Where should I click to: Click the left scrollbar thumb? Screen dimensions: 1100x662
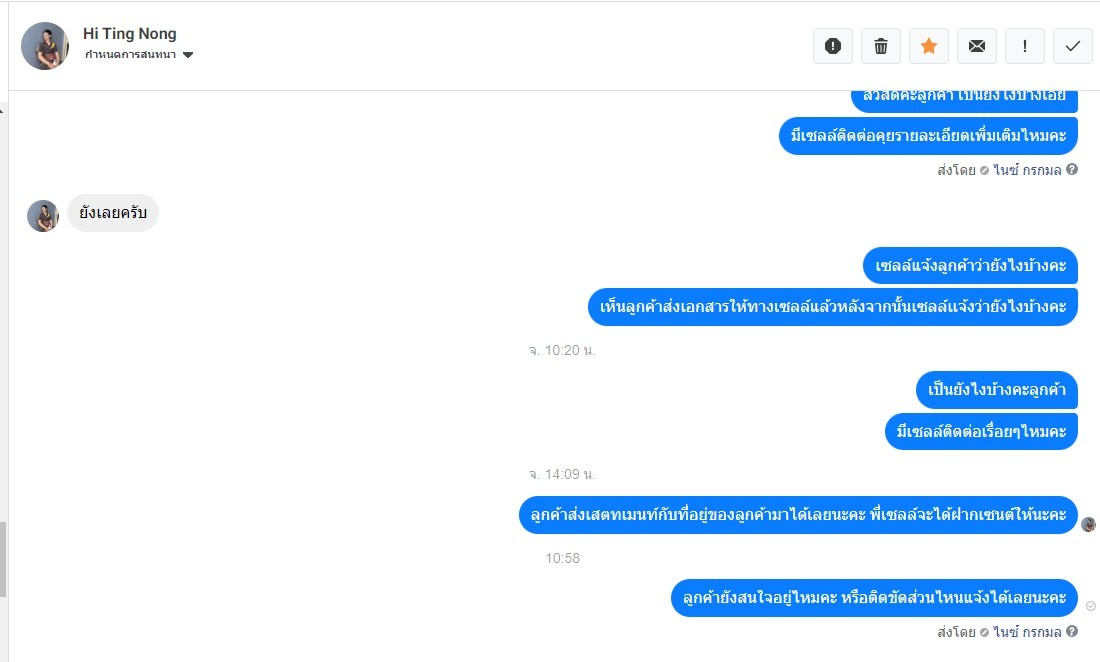click(3, 559)
